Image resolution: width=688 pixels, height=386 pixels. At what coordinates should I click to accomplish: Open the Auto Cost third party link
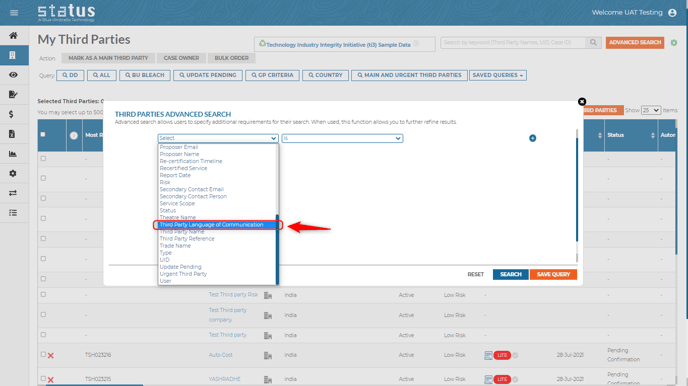(x=221, y=355)
